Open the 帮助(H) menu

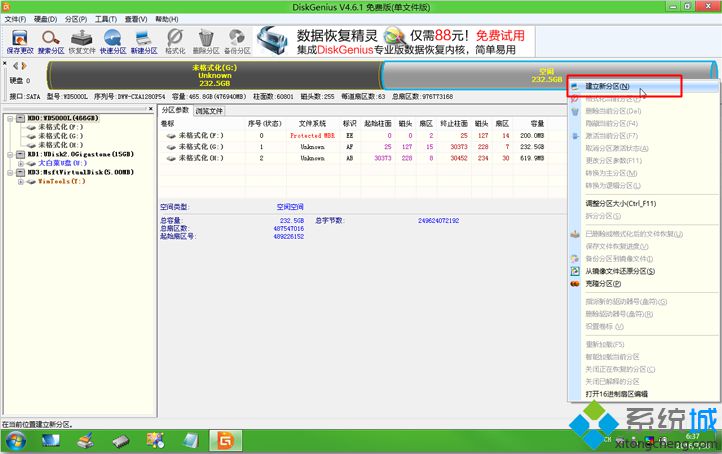[167, 19]
